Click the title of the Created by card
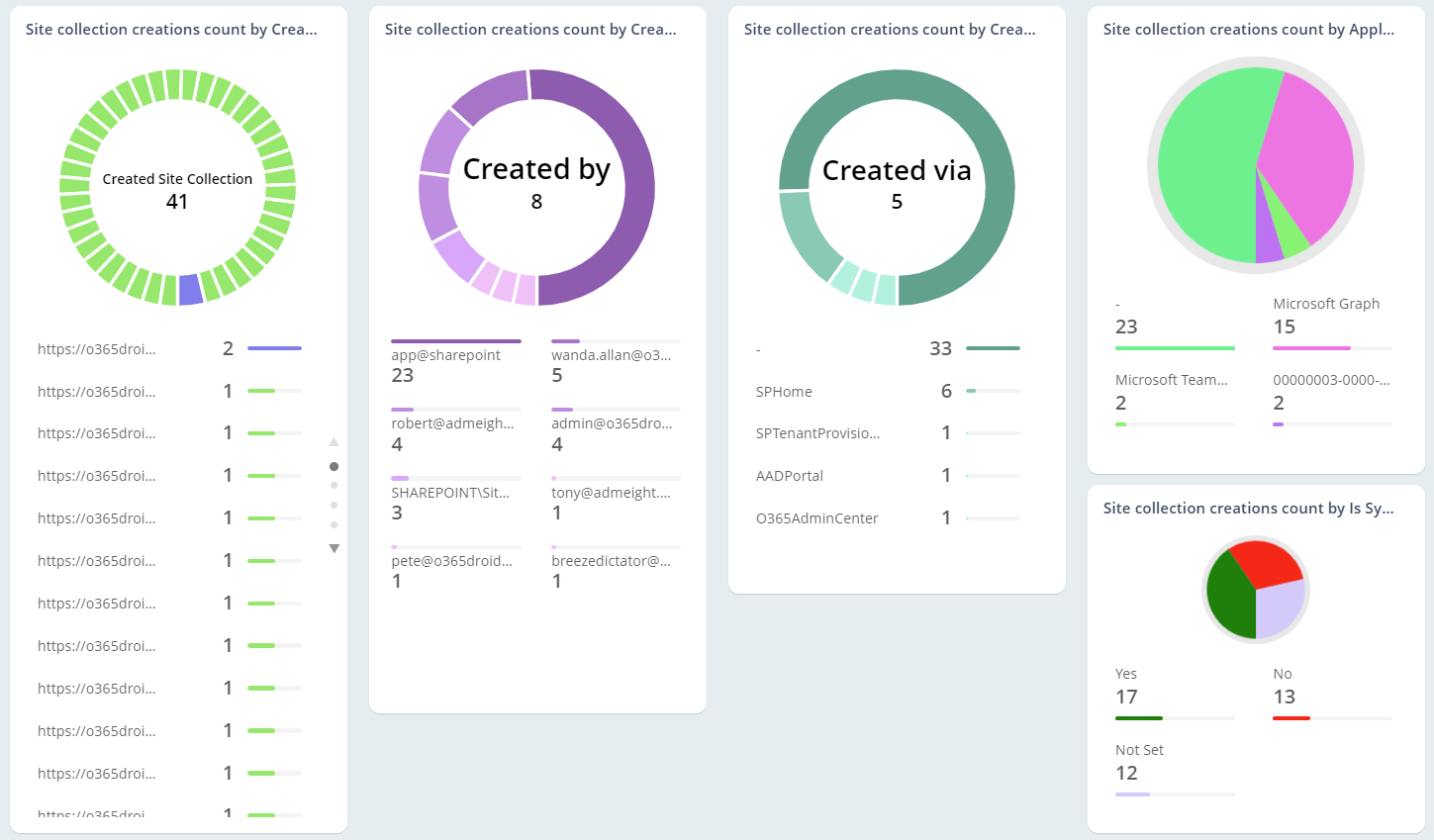Screen dimensions: 1434x840 click(x=529, y=29)
